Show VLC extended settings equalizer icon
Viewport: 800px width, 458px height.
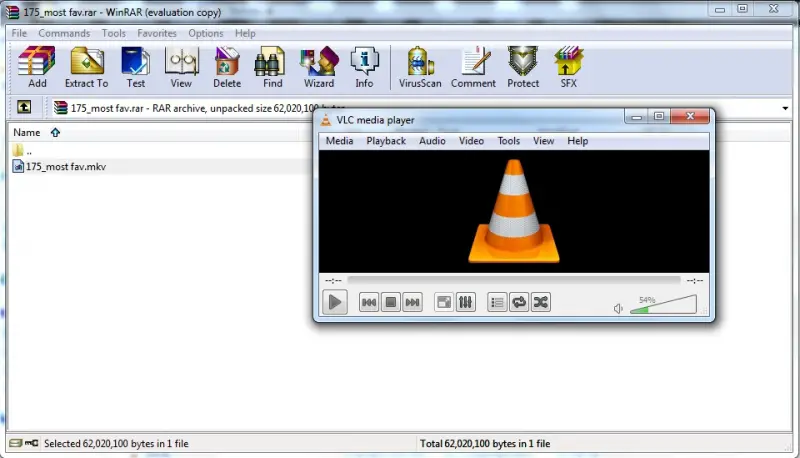(465, 302)
